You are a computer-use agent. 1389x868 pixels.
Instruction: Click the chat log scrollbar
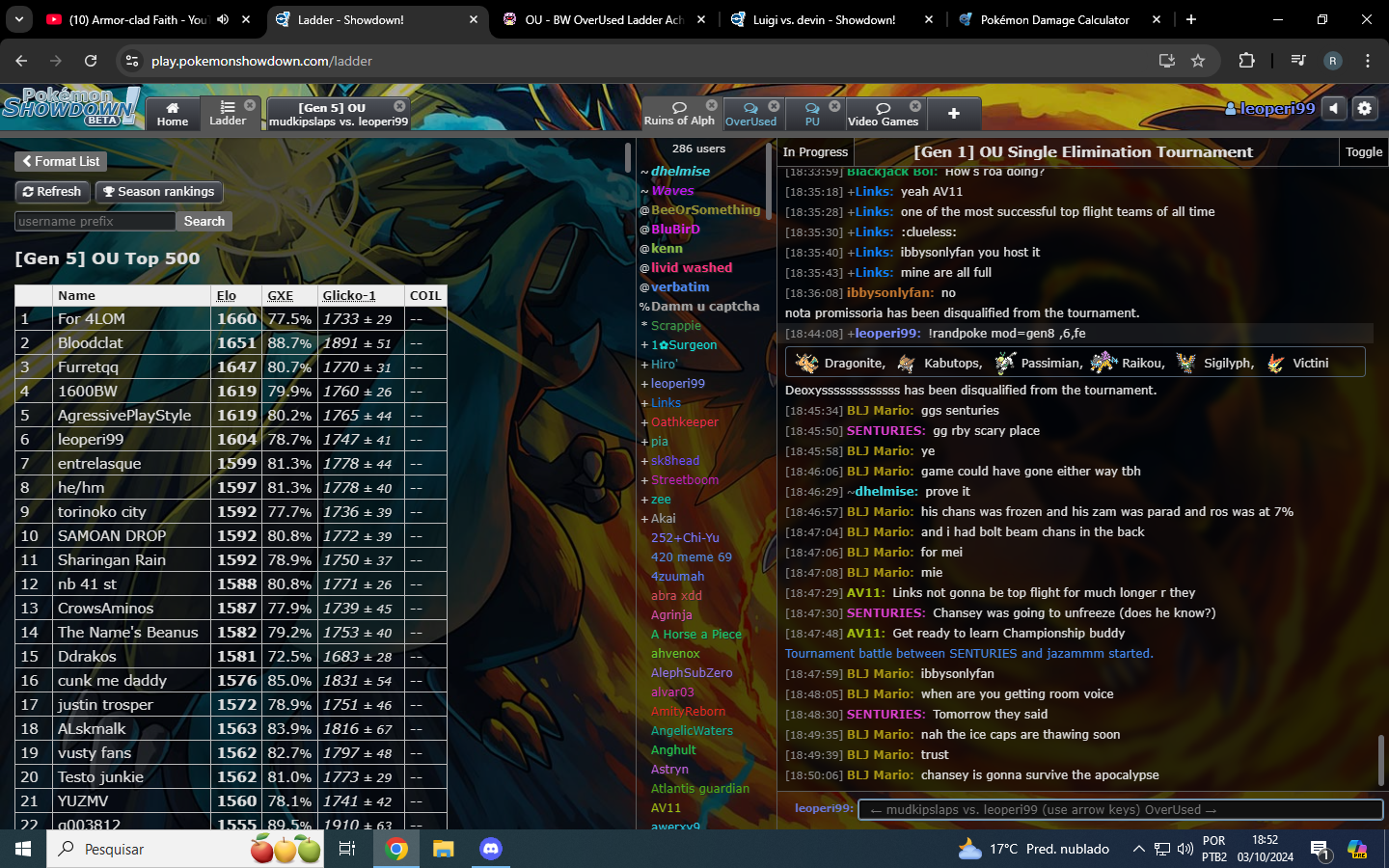[1380, 760]
